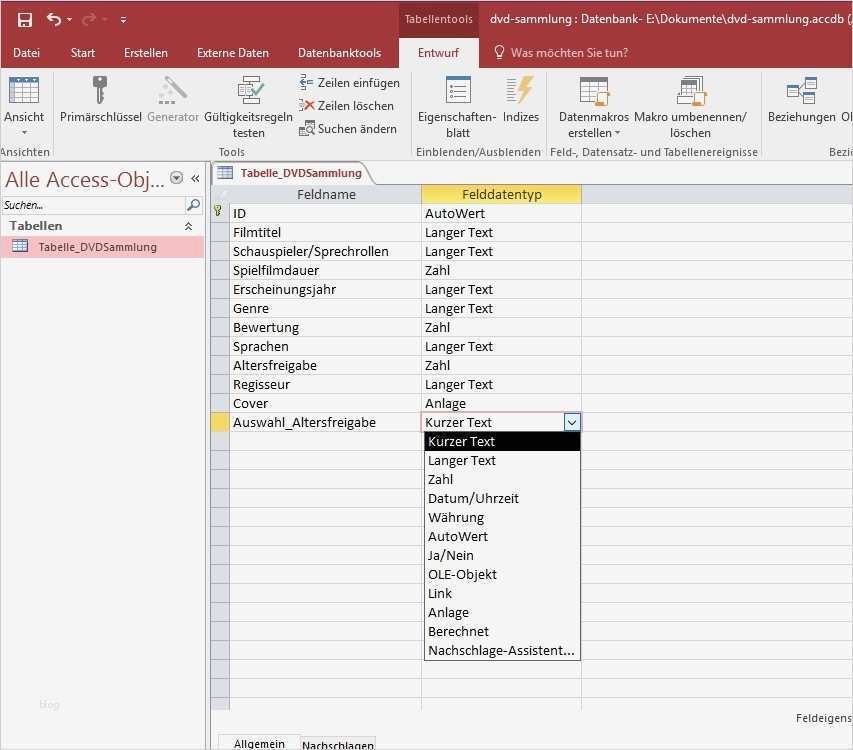Click the Save icon in title bar

point(24,19)
